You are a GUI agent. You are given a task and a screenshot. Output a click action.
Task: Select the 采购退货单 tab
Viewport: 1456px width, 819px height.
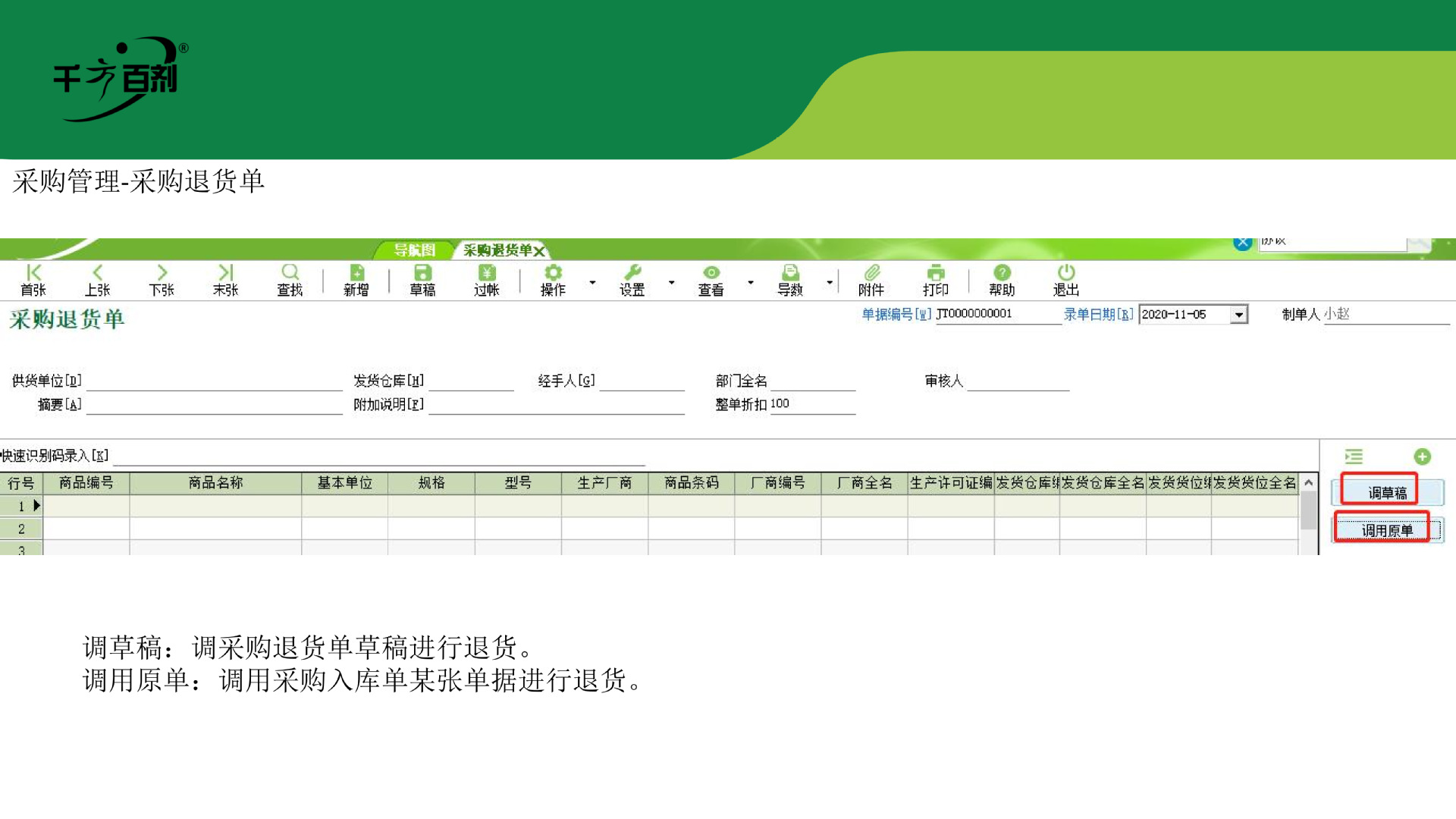[497, 250]
